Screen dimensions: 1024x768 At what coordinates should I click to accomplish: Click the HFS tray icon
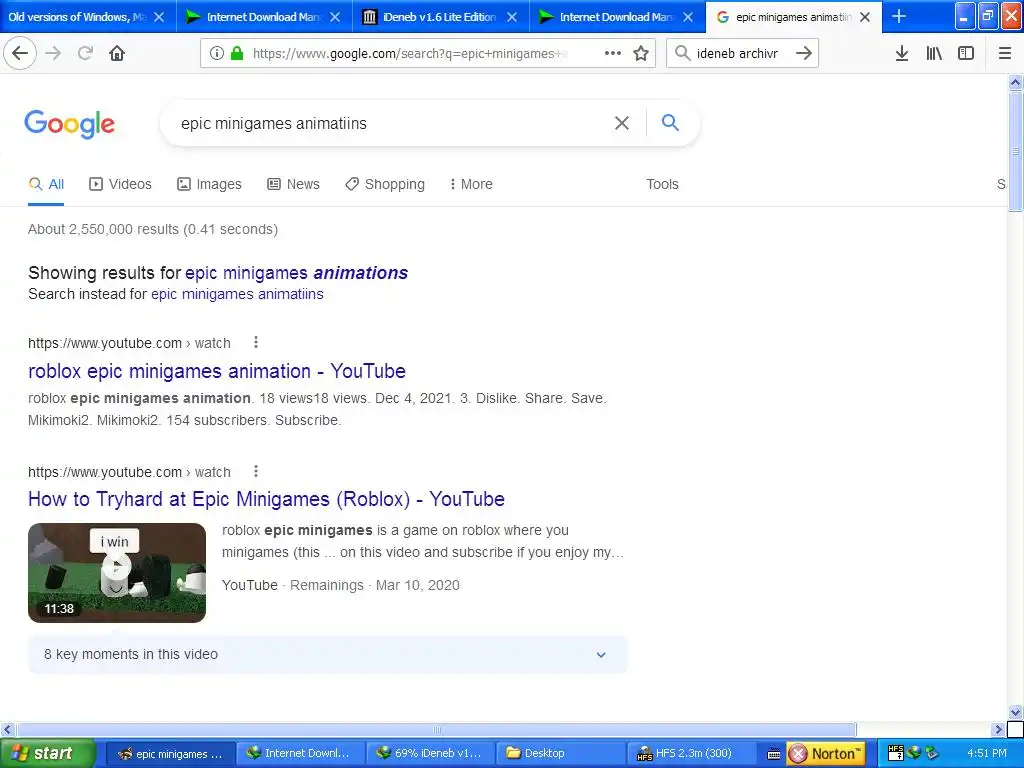pos(895,752)
